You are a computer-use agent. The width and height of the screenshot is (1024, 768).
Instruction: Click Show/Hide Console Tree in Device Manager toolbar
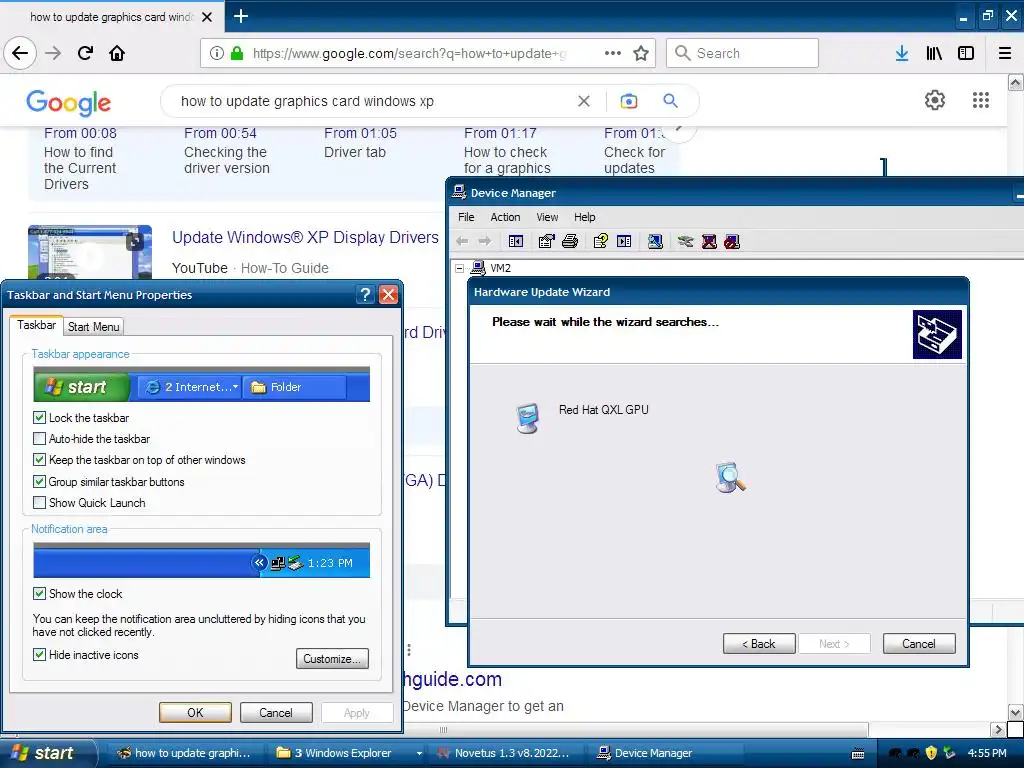click(x=516, y=242)
